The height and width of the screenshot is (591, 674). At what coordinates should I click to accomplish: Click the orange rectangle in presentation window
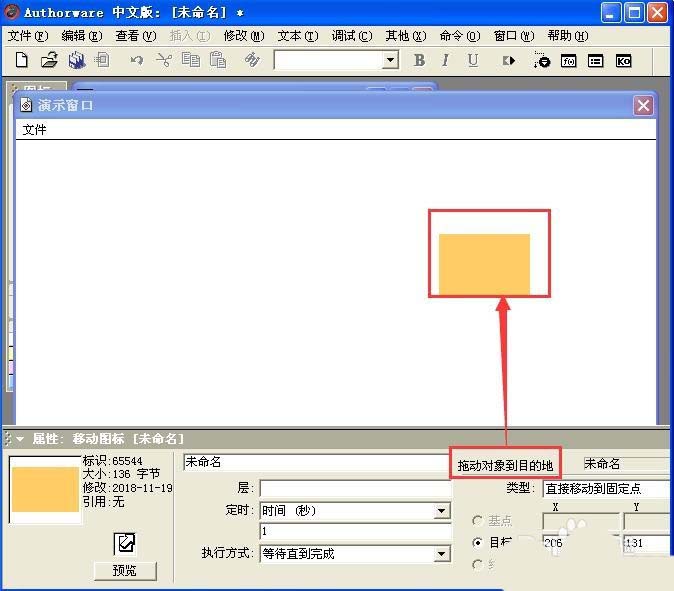(x=484, y=264)
